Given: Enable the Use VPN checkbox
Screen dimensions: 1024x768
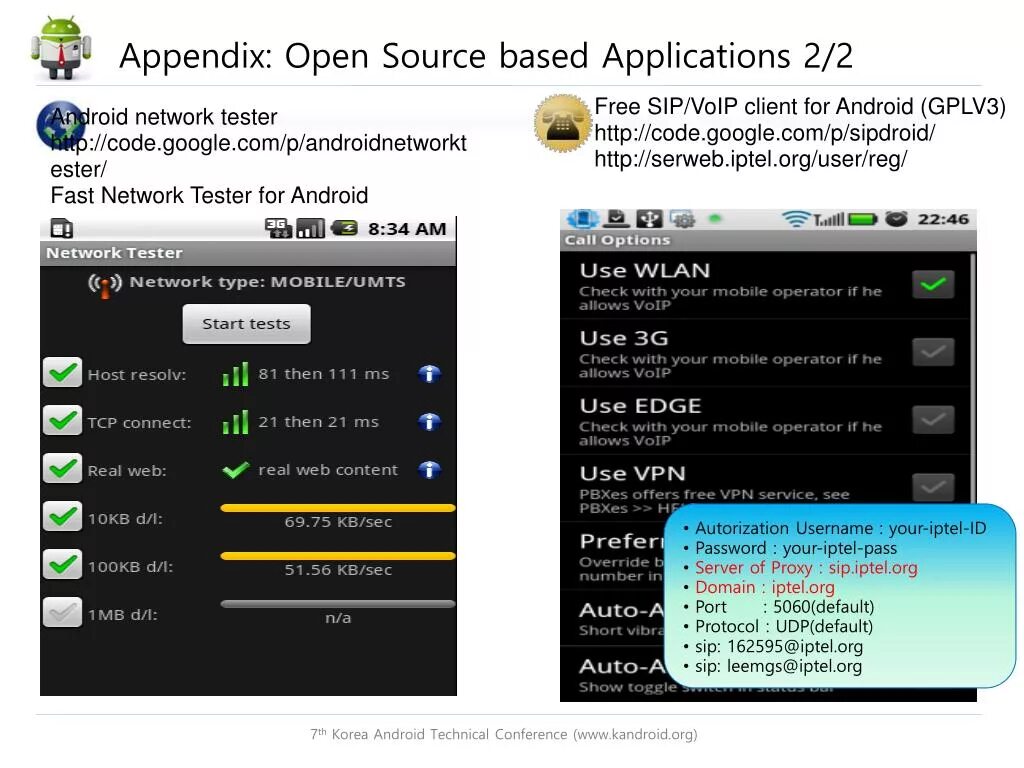Looking at the screenshot, I should point(933,487).
